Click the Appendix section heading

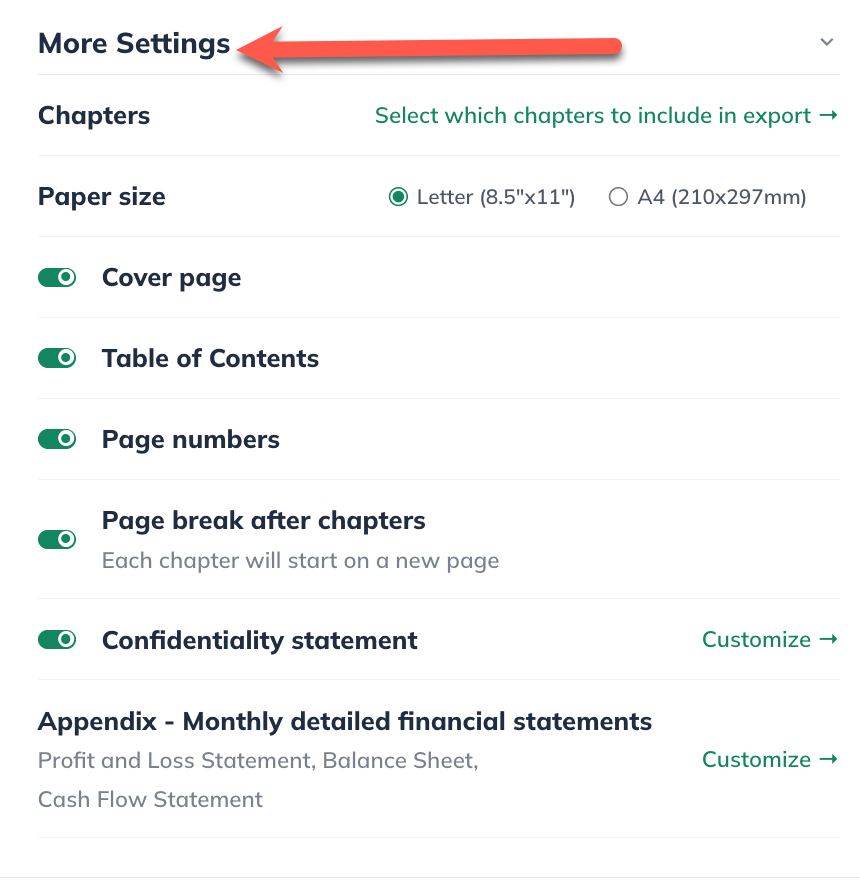pyautogui.click(x=344, y=720)
